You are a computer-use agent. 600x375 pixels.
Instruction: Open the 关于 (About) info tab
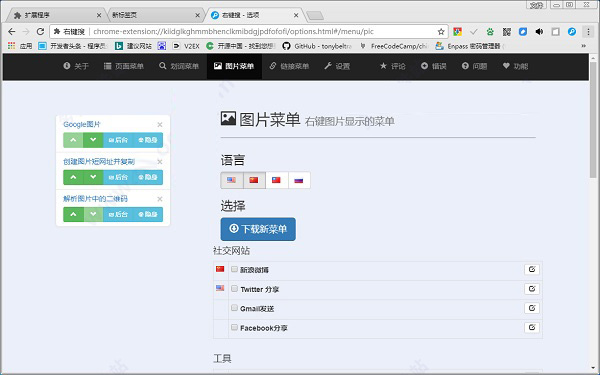(x=76, y=66)
